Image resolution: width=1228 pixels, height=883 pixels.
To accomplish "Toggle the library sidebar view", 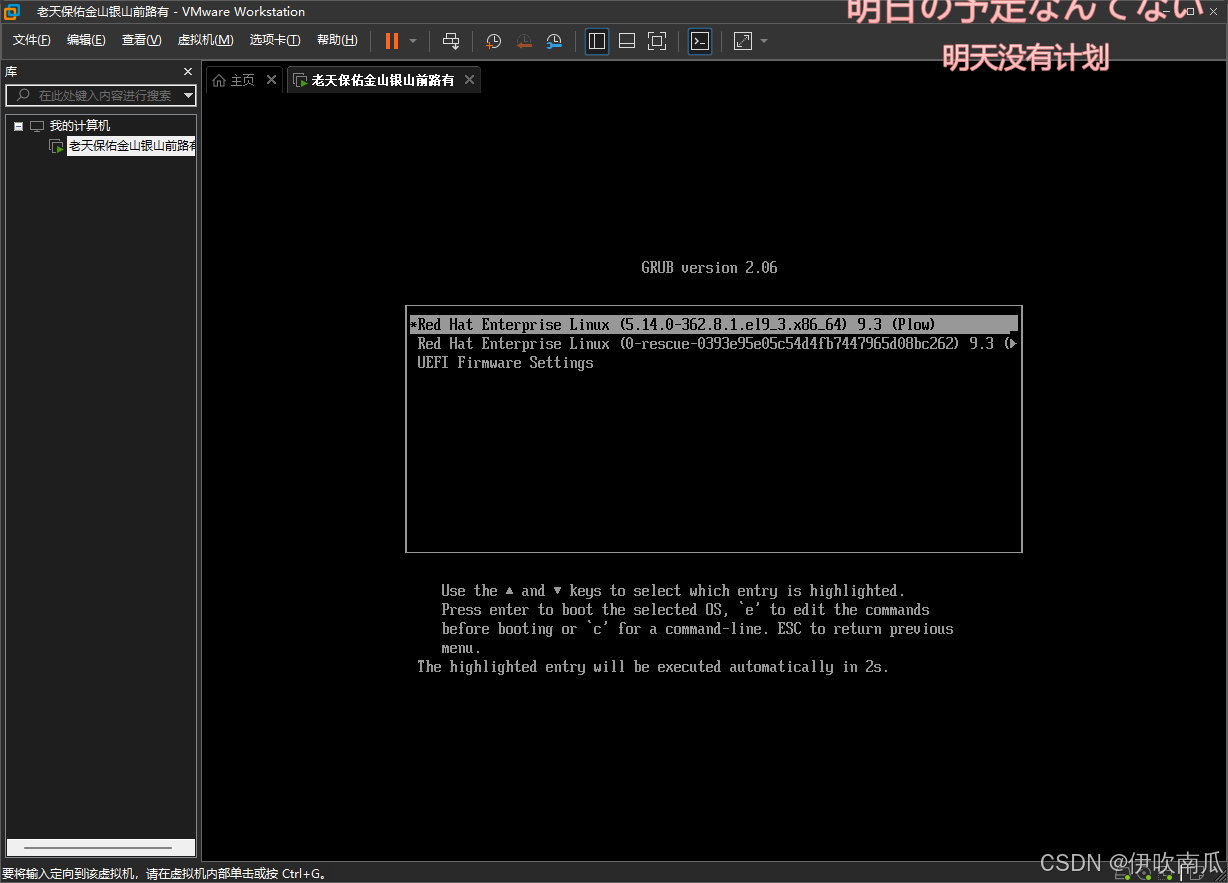I will 597,41.
